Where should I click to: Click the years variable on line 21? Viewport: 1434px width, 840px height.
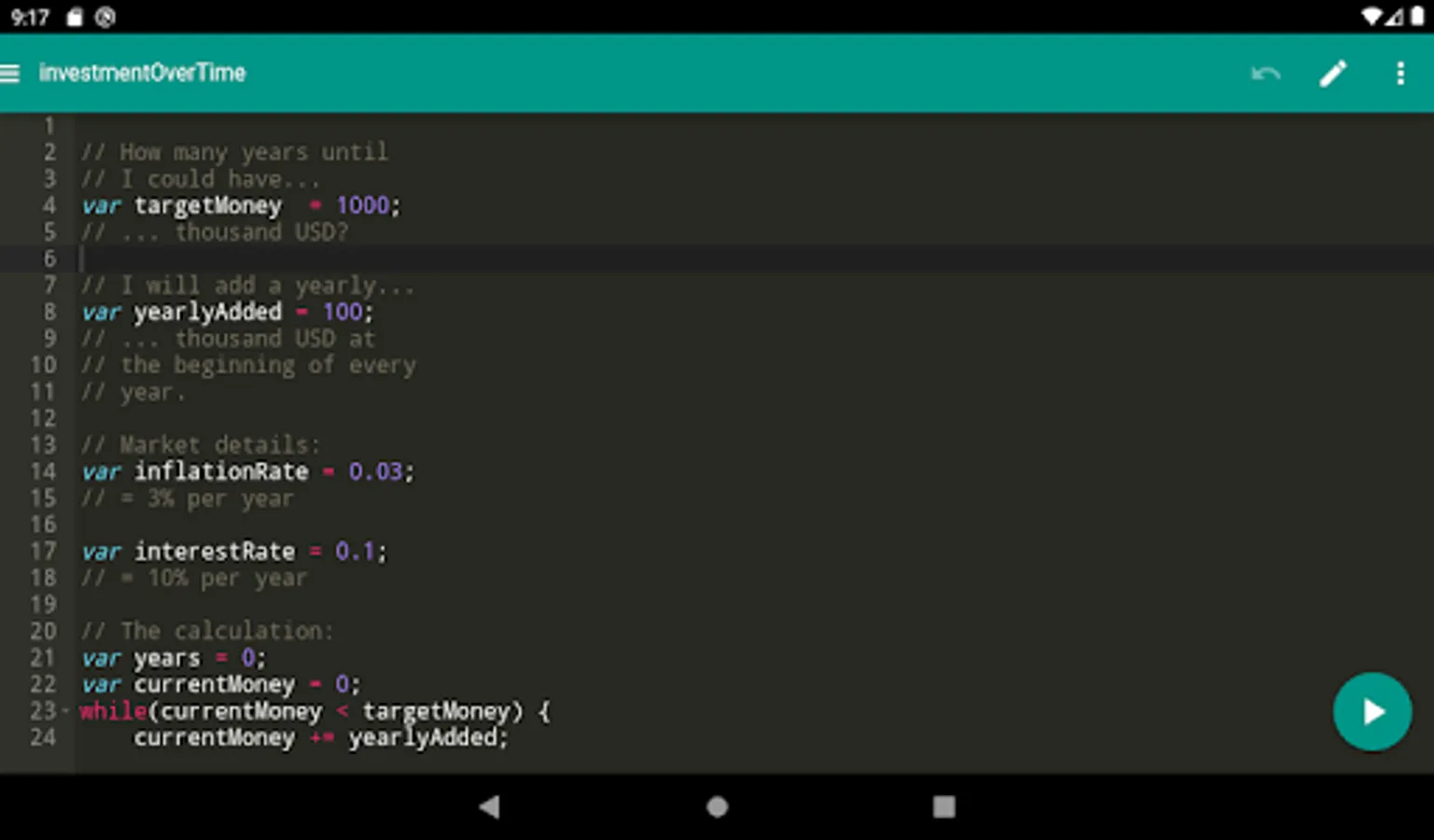coord(167,658)
